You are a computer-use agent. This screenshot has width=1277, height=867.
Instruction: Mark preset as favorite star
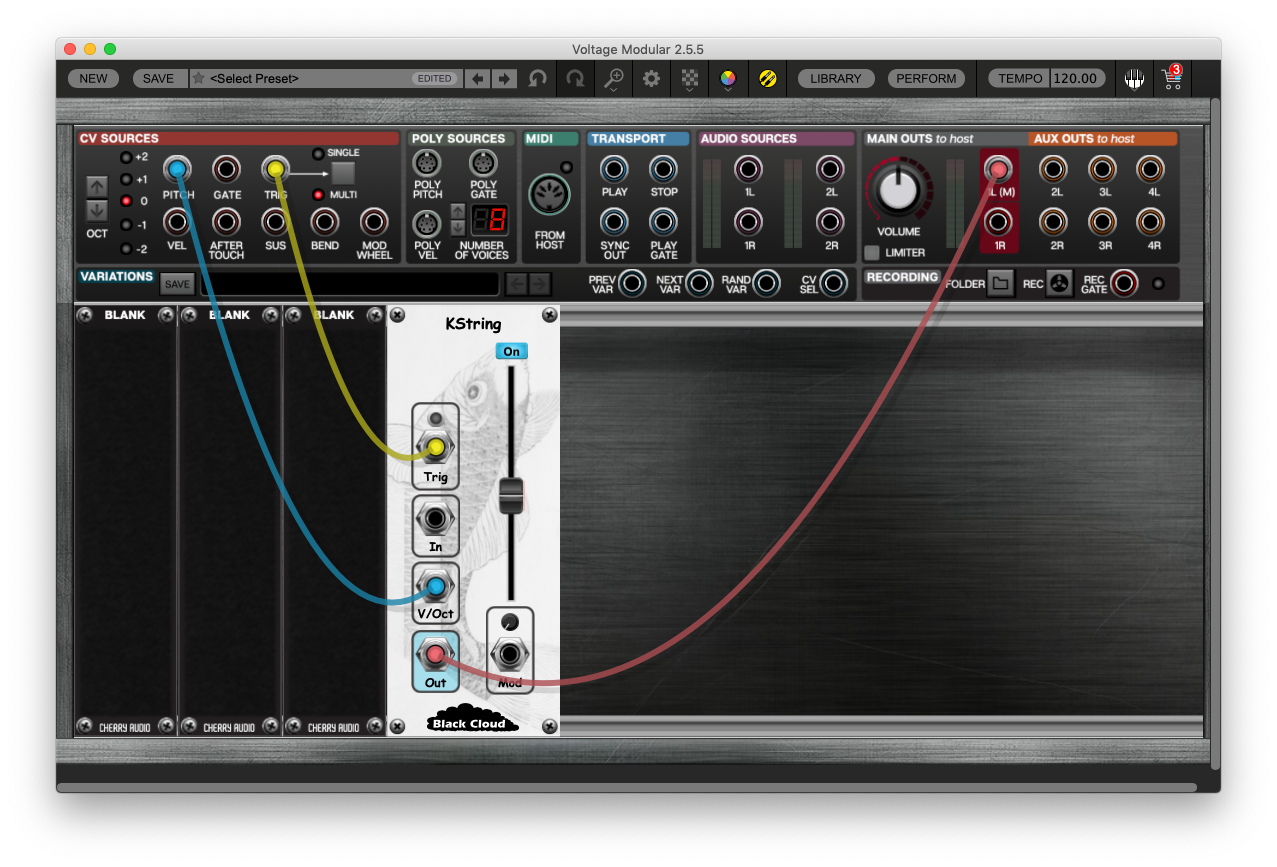198,78
